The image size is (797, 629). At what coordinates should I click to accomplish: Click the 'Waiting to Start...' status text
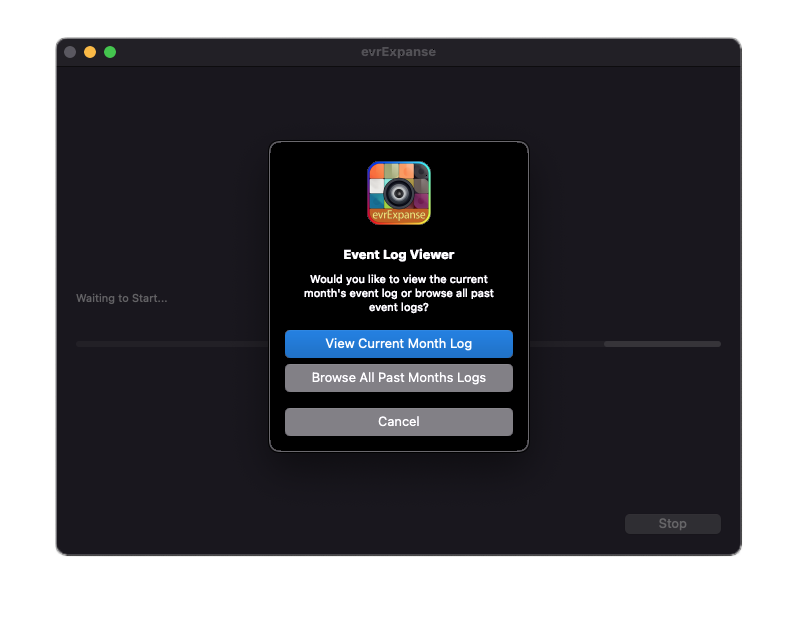(121, 298)
